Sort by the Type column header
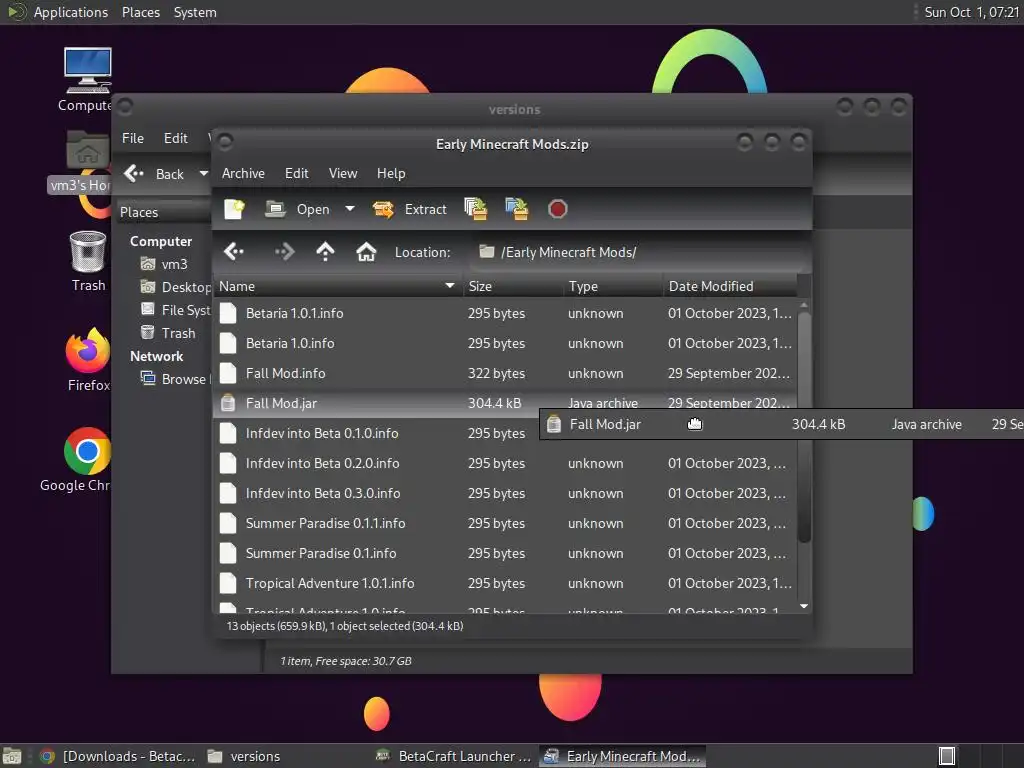This screenshot has height=768, width=1024. [x=613, y=286]
